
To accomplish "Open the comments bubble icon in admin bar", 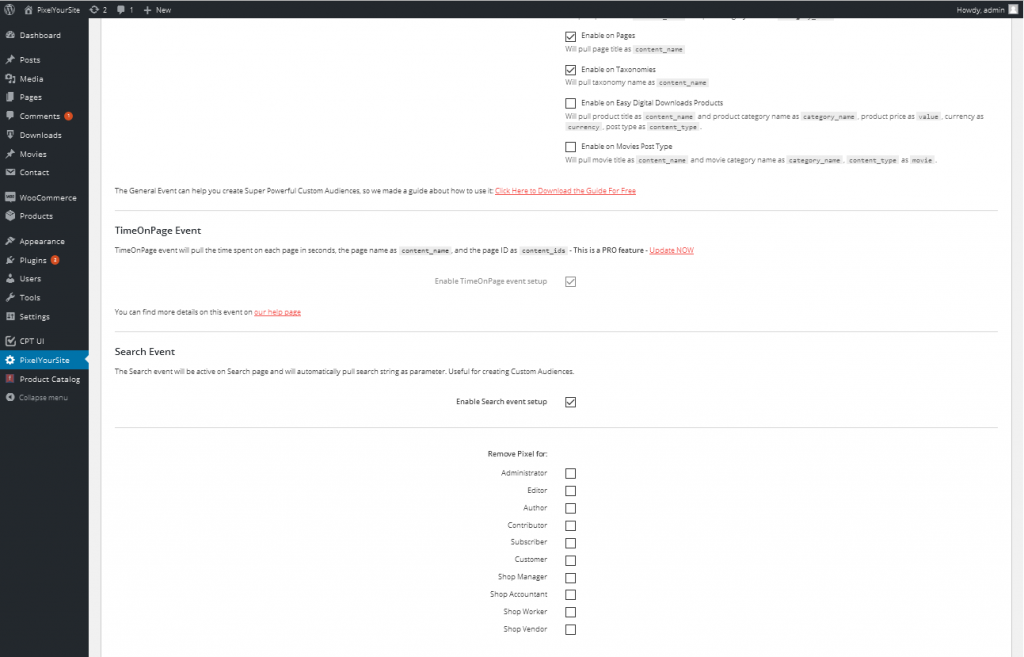I will (x=121, y=10).
